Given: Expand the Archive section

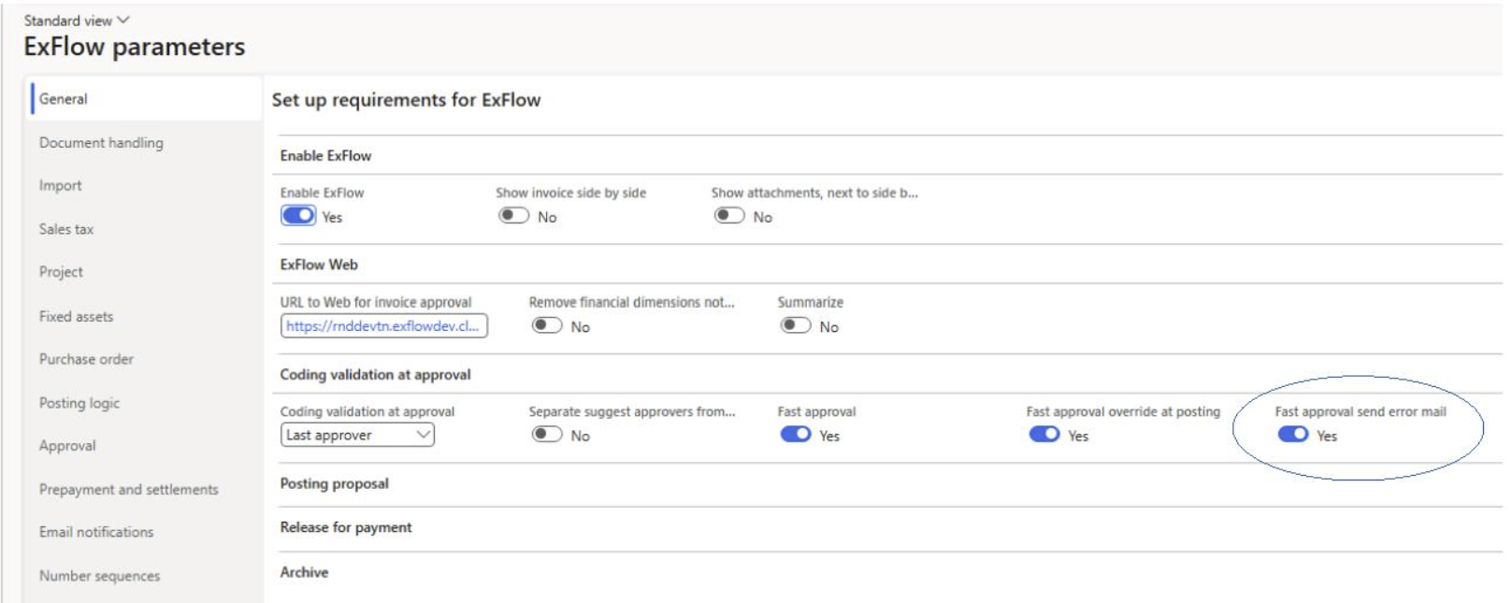Looking at the screenshot, I should [304, 572].
